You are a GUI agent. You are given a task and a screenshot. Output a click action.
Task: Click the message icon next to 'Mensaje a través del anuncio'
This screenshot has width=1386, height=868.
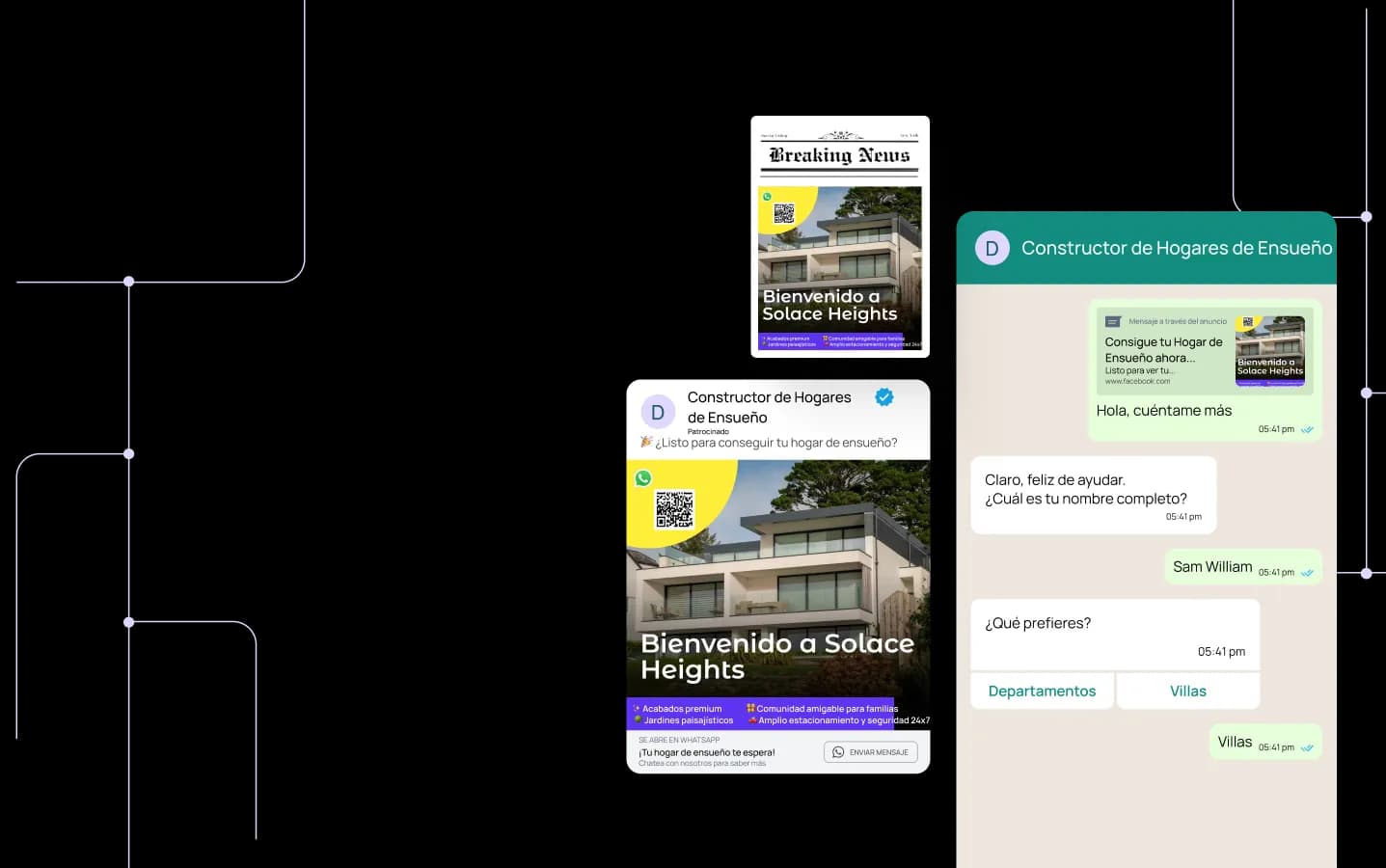(1113, 321)
